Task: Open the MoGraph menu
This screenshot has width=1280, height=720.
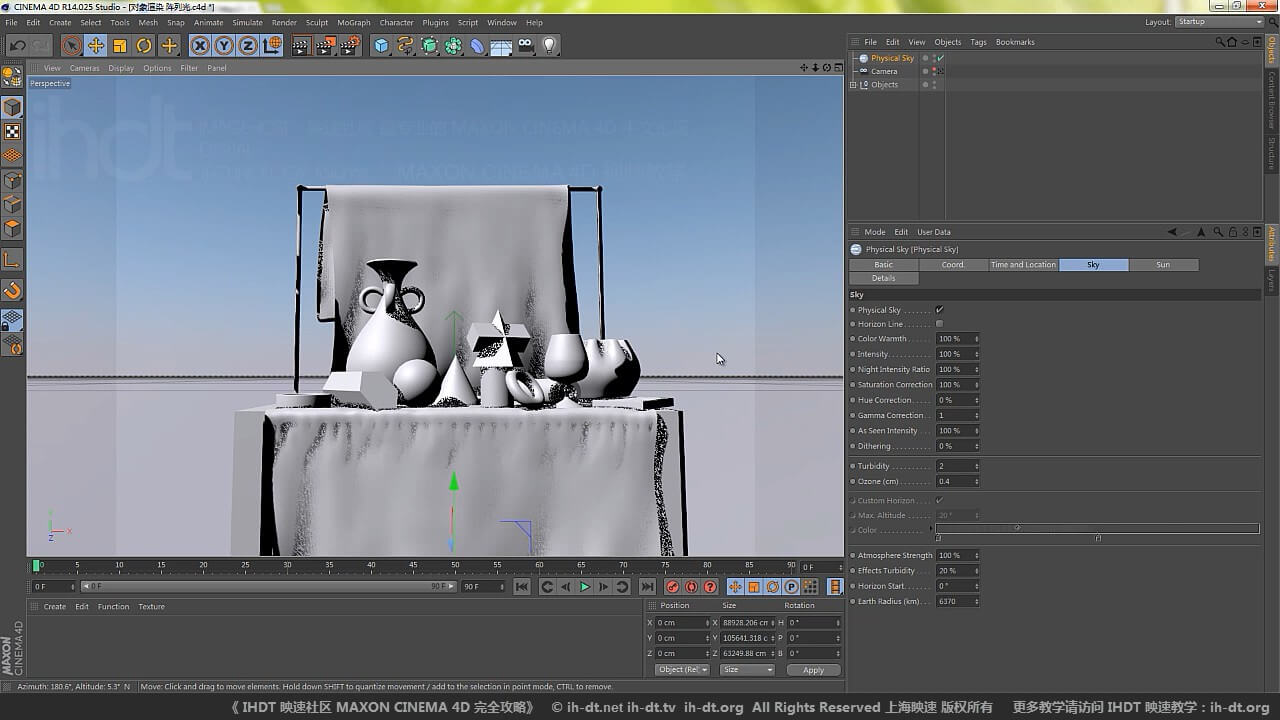Action: click(353, 22)
